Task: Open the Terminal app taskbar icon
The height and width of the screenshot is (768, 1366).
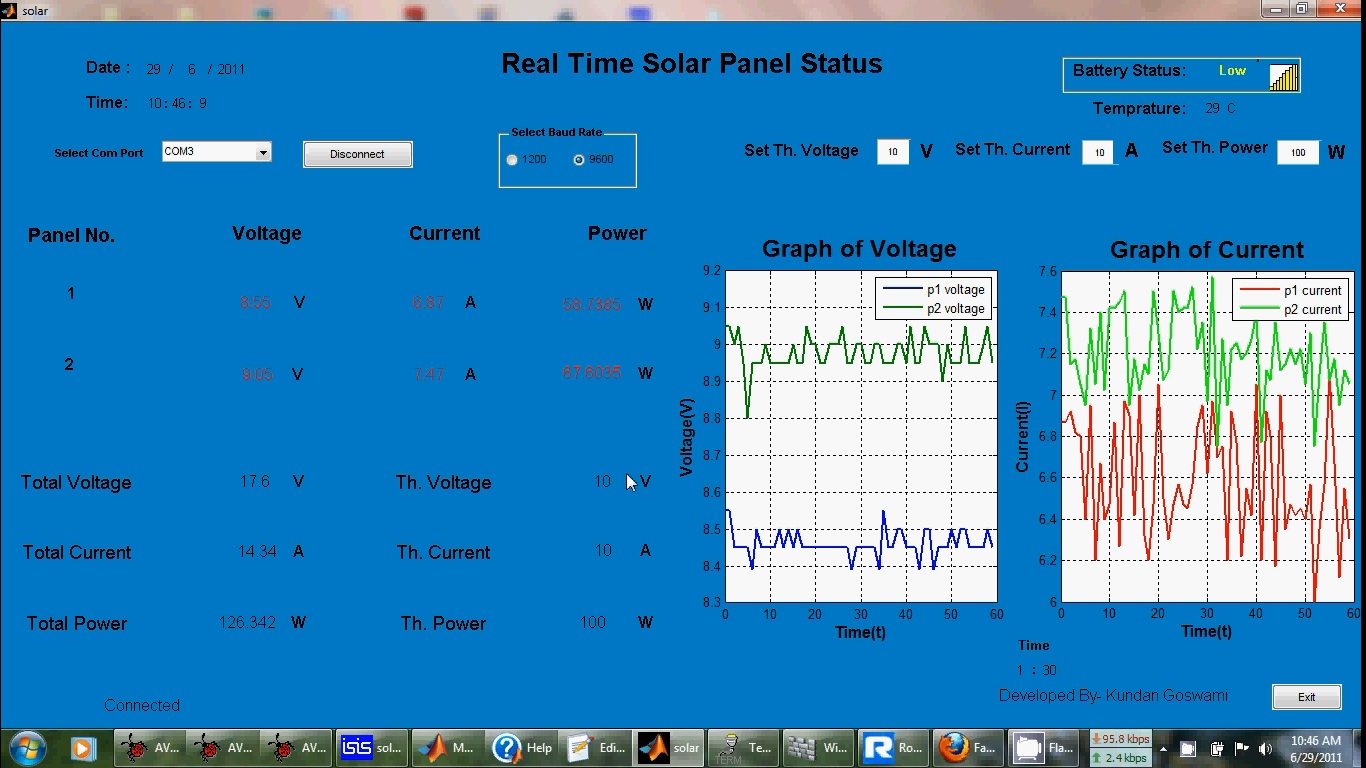Action: (745, 747)
